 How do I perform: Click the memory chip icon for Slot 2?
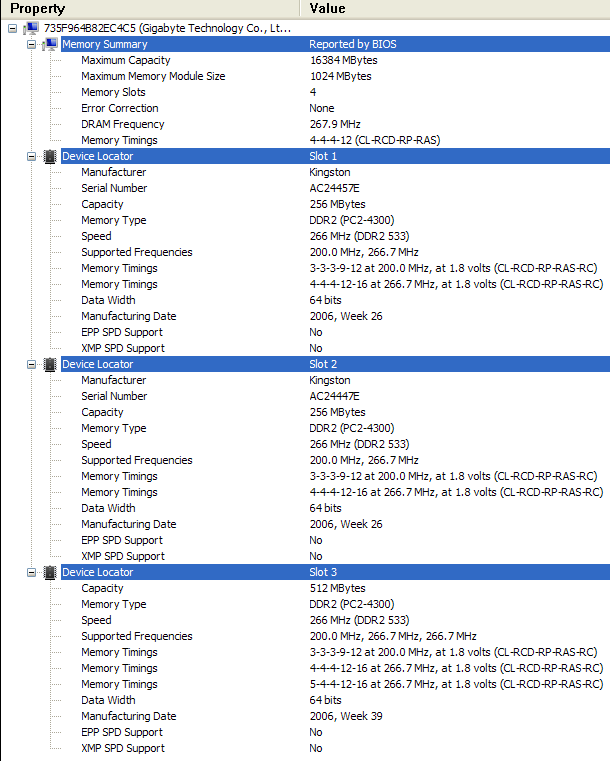coord(50,364)
